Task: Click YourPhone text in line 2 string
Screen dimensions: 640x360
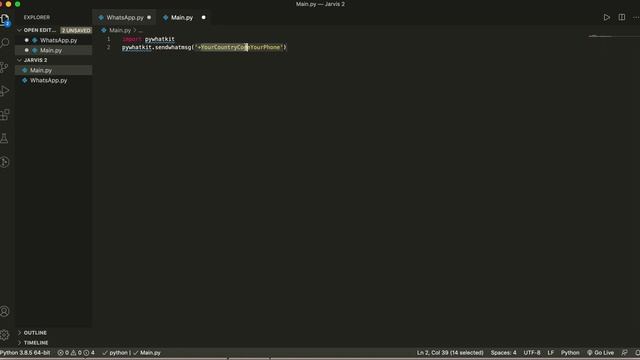Action: (x=265, y=47)
